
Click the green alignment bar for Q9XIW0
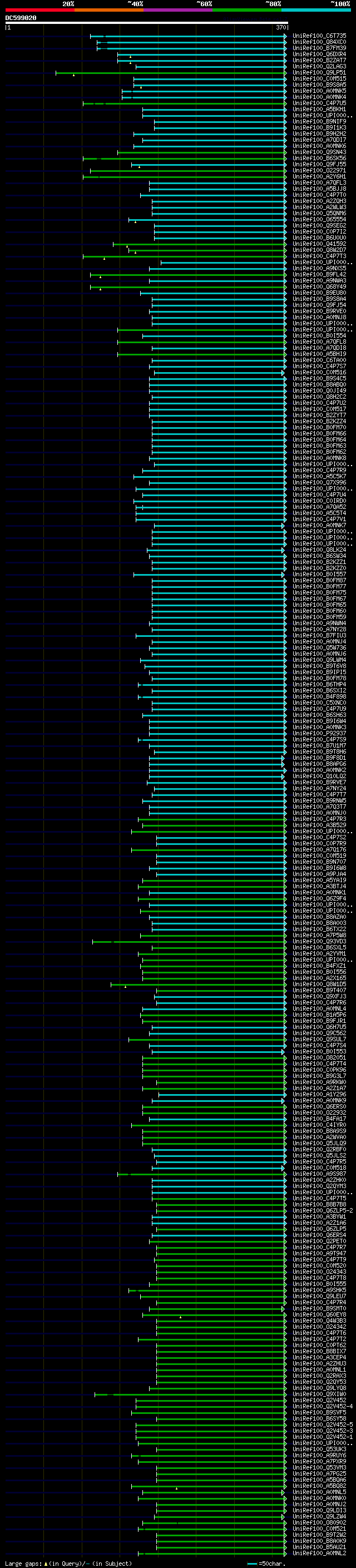click(x=190, y=1394)
